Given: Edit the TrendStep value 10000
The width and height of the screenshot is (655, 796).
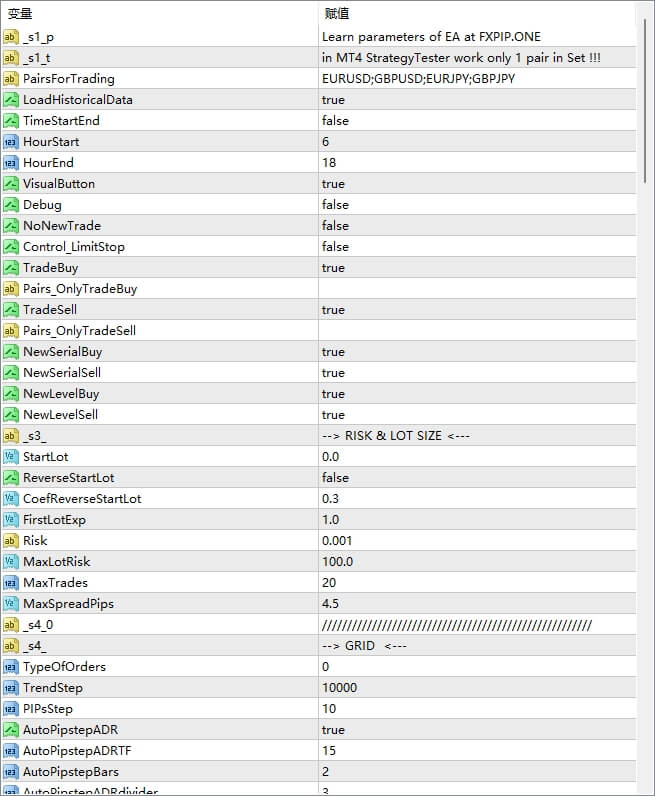Looking at the screenshot, I should (340, 688).
